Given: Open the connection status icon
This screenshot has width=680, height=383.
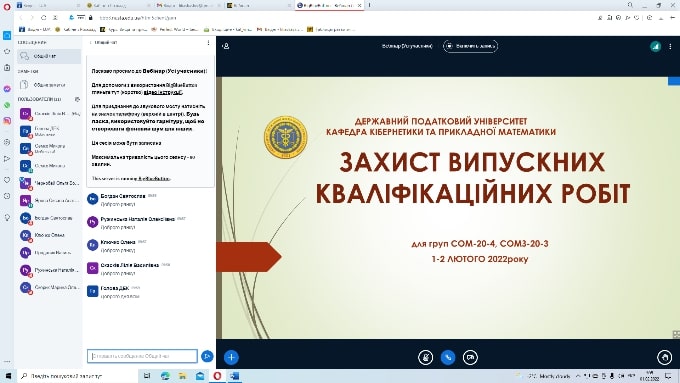Looking at the screenshot, I should click(655, 46).
